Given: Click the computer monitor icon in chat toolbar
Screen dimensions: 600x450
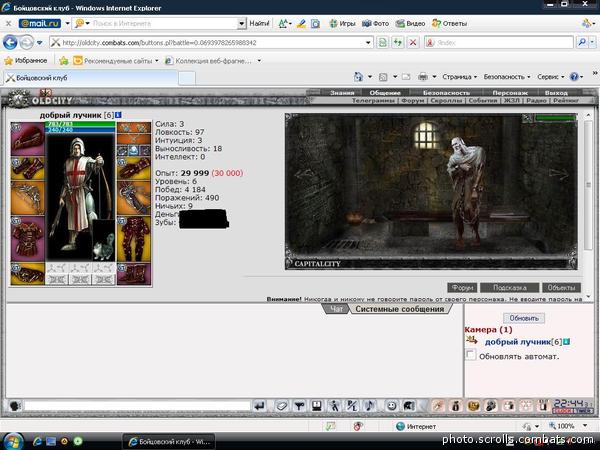Looking at the screenshot, I should (x=316, y=406).
